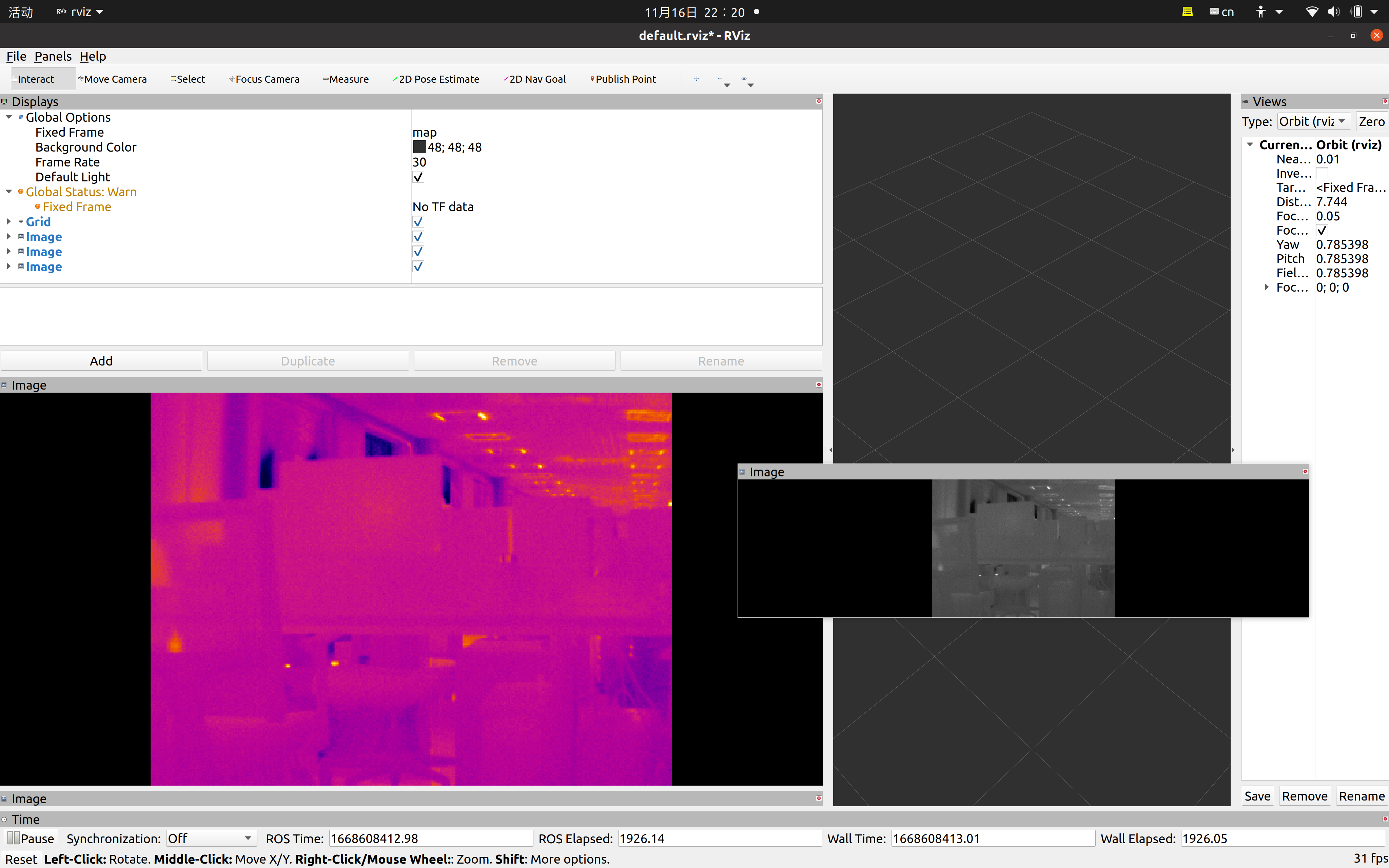Enable the Invert Z Axis checkbox in Views
This screenshot has width=1389, height=868.
tap(1322, 173)
